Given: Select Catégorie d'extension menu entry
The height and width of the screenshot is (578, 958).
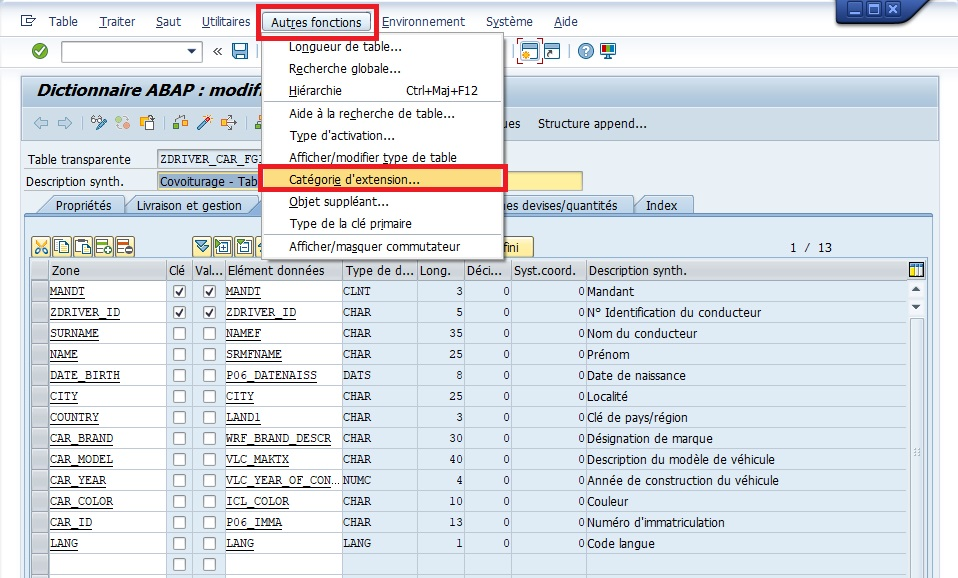Looking at the screenshot, I should tap(355, 180).
